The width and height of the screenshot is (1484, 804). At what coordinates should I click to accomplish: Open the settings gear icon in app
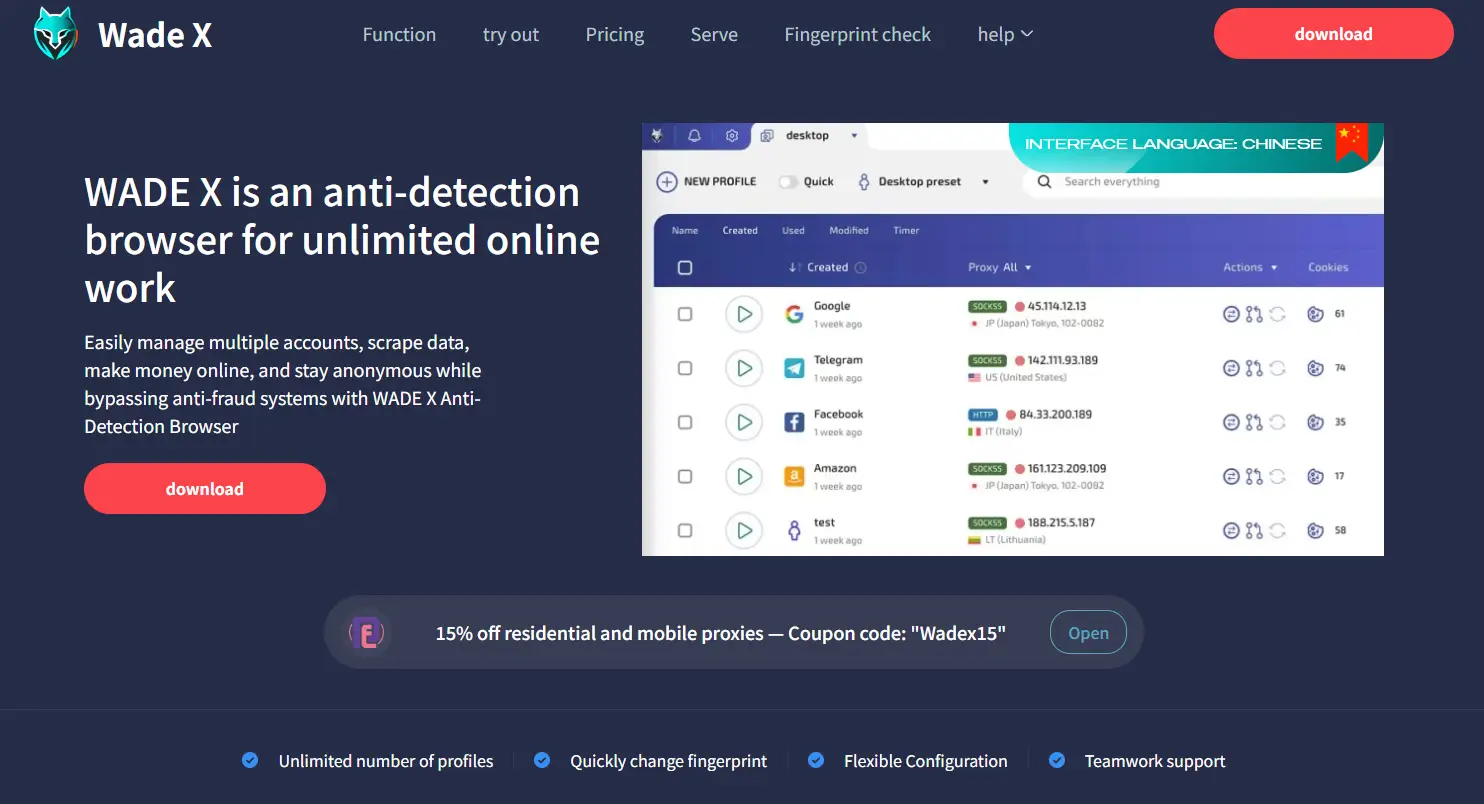732,136
